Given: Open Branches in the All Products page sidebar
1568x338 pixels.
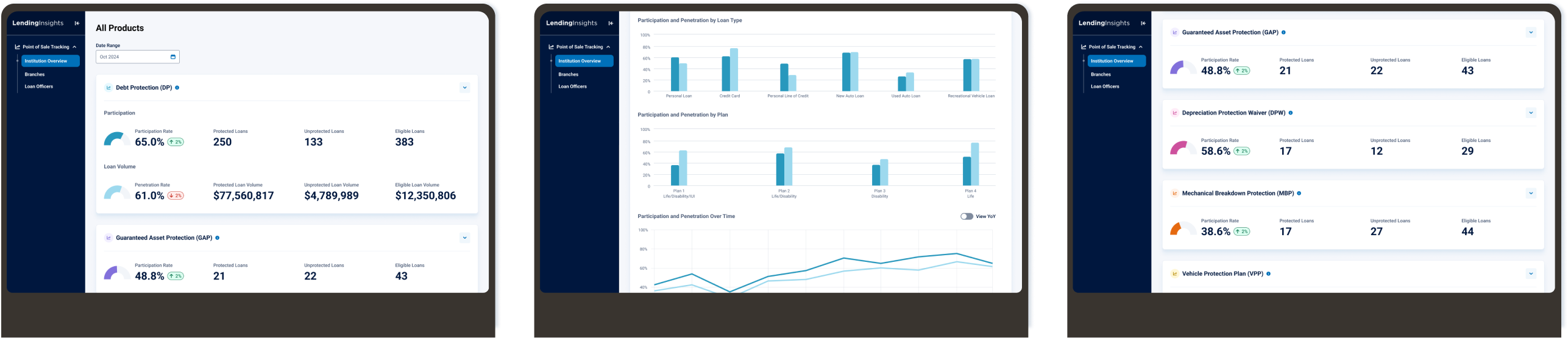Looking at the screenshot, I should [35, 75].
